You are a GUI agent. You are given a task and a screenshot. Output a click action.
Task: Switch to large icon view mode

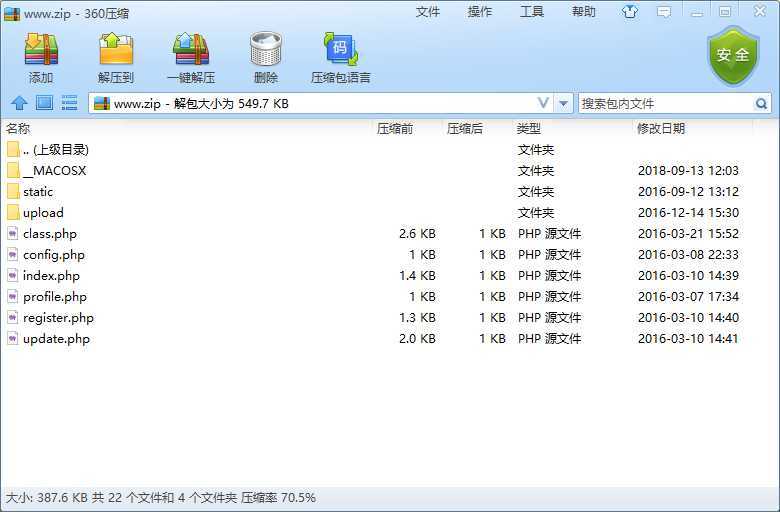tap(44, 103)
